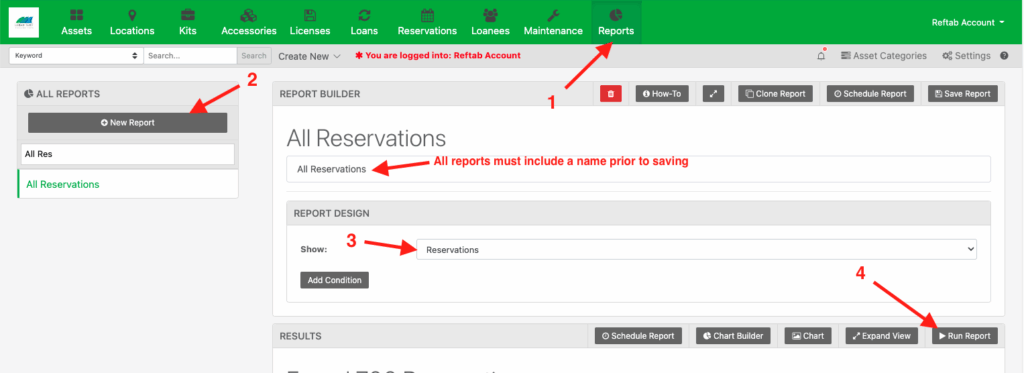Delete report with red trash button

pyautogui.click(x=611, y=94)
